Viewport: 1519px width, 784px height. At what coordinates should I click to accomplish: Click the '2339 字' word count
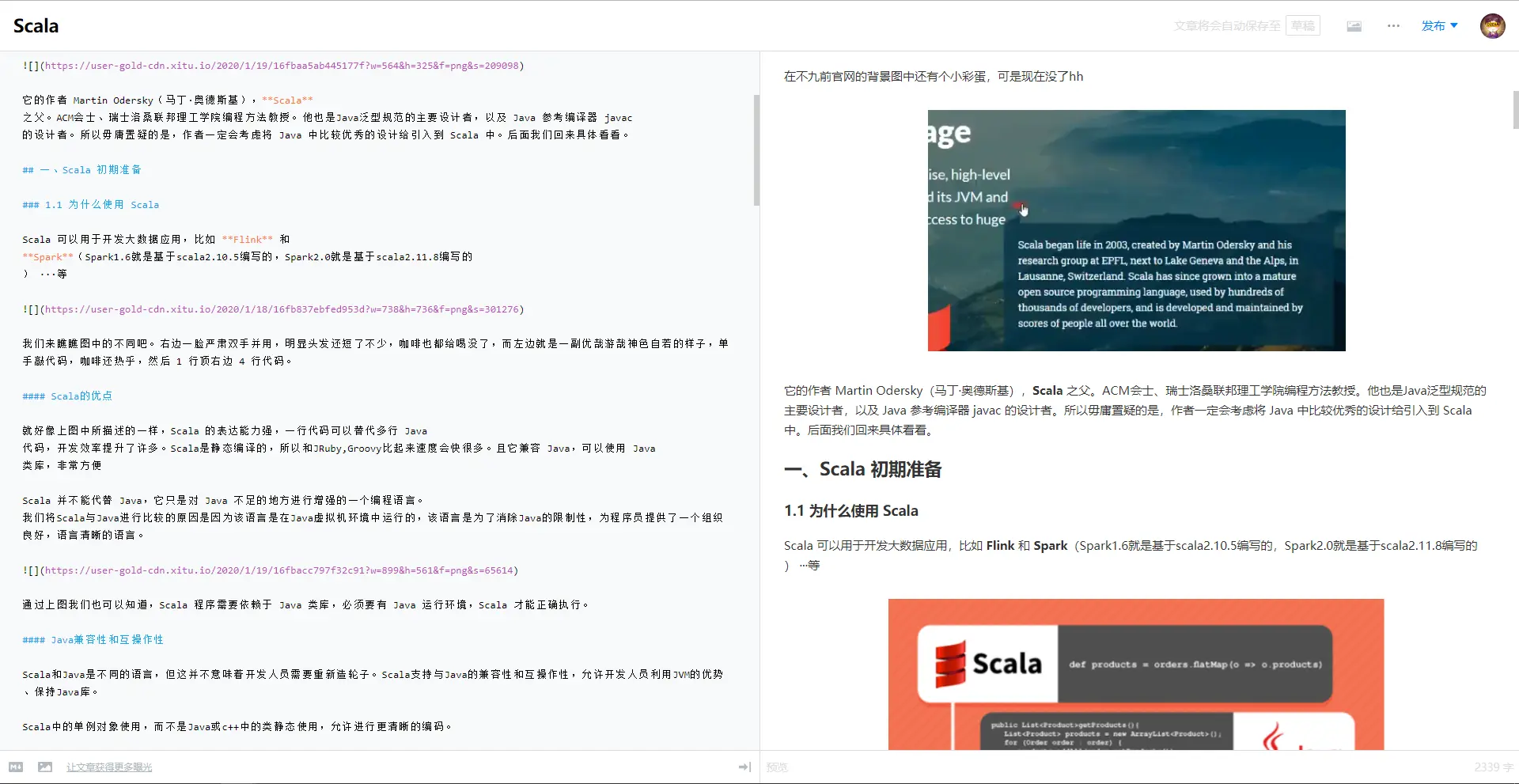tap(1494, 767)
